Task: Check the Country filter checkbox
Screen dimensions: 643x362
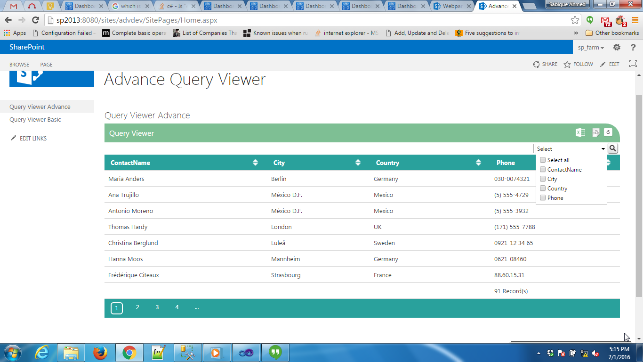Action: point(543,188)
